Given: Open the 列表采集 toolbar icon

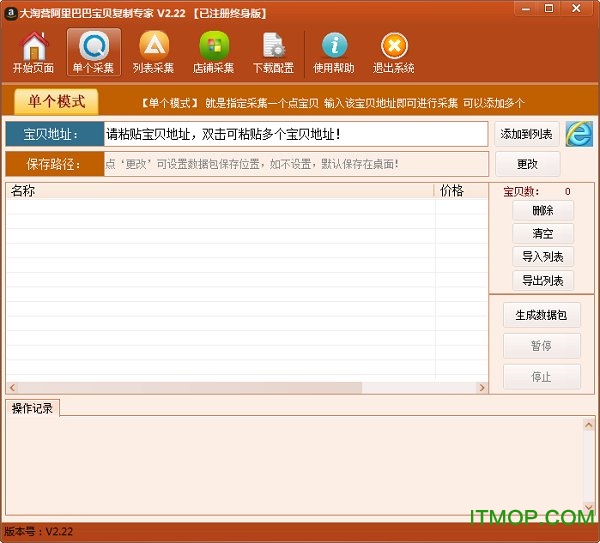Looking at the screenshot, I should pos(154,52).
